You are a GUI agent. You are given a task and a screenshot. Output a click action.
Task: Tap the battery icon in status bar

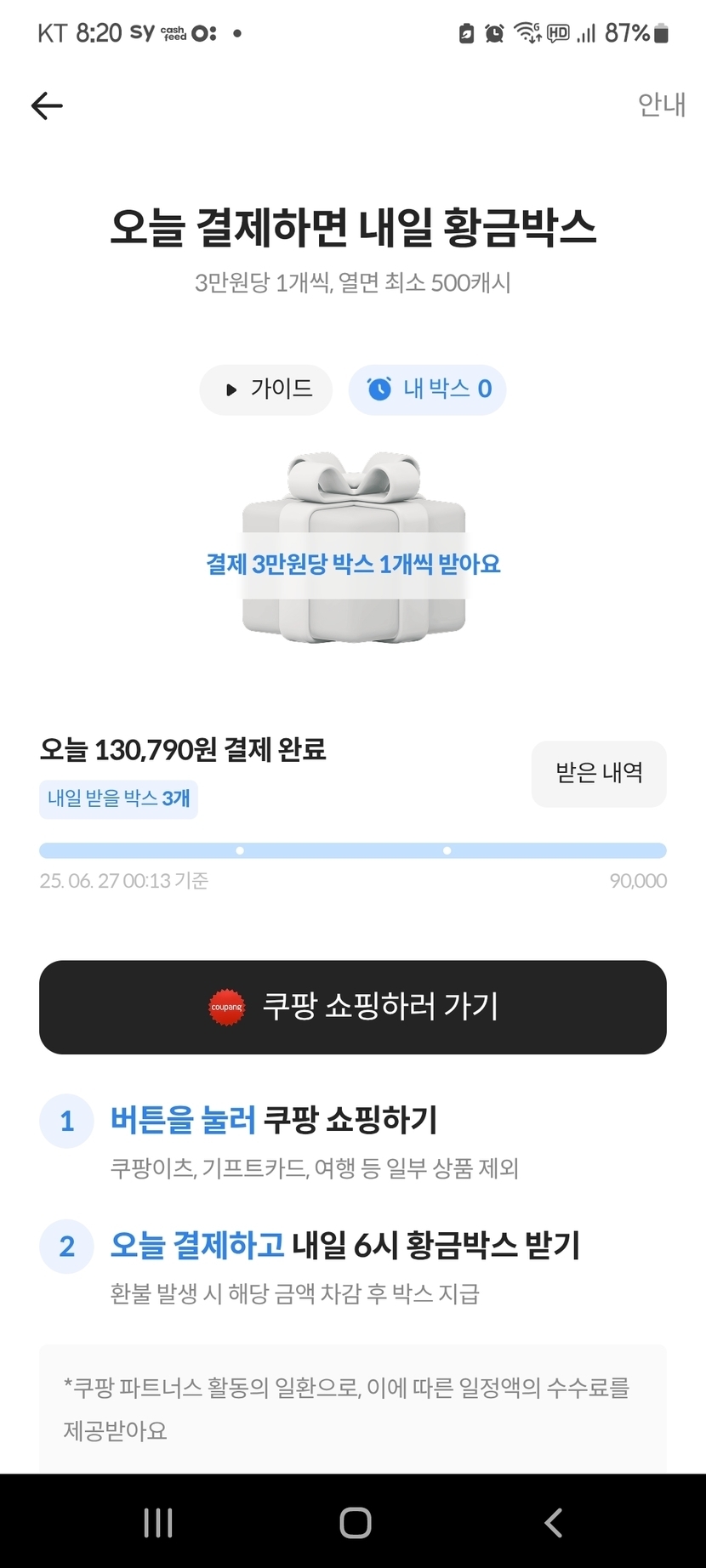pos(661,33)
